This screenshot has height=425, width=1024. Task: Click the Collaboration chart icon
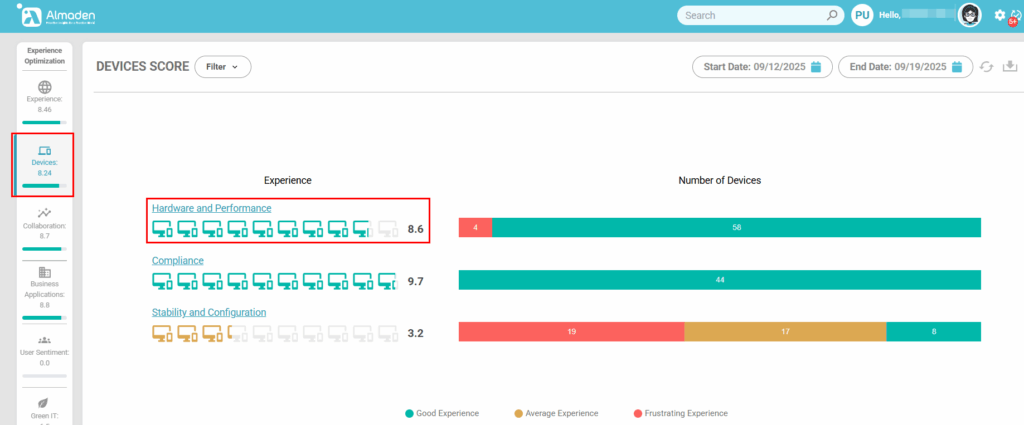[x=44, y=213]
